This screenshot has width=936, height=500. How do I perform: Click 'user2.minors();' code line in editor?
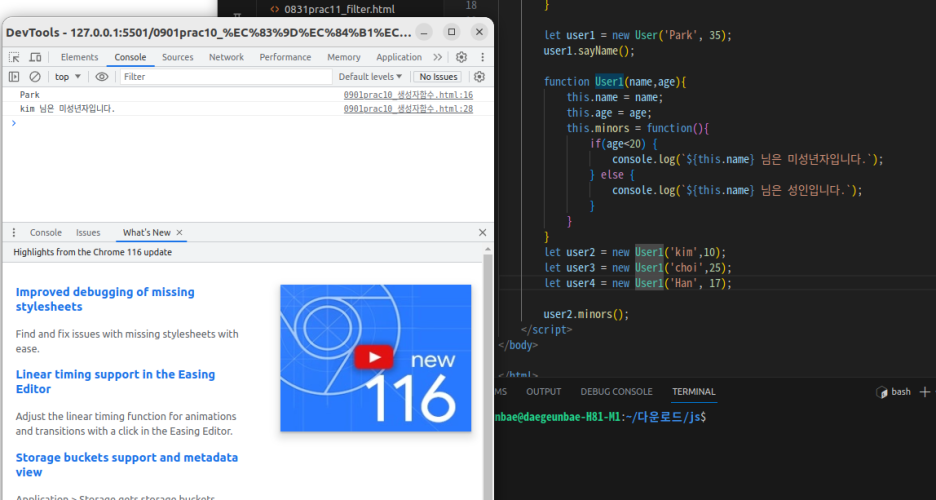(586, 314)
